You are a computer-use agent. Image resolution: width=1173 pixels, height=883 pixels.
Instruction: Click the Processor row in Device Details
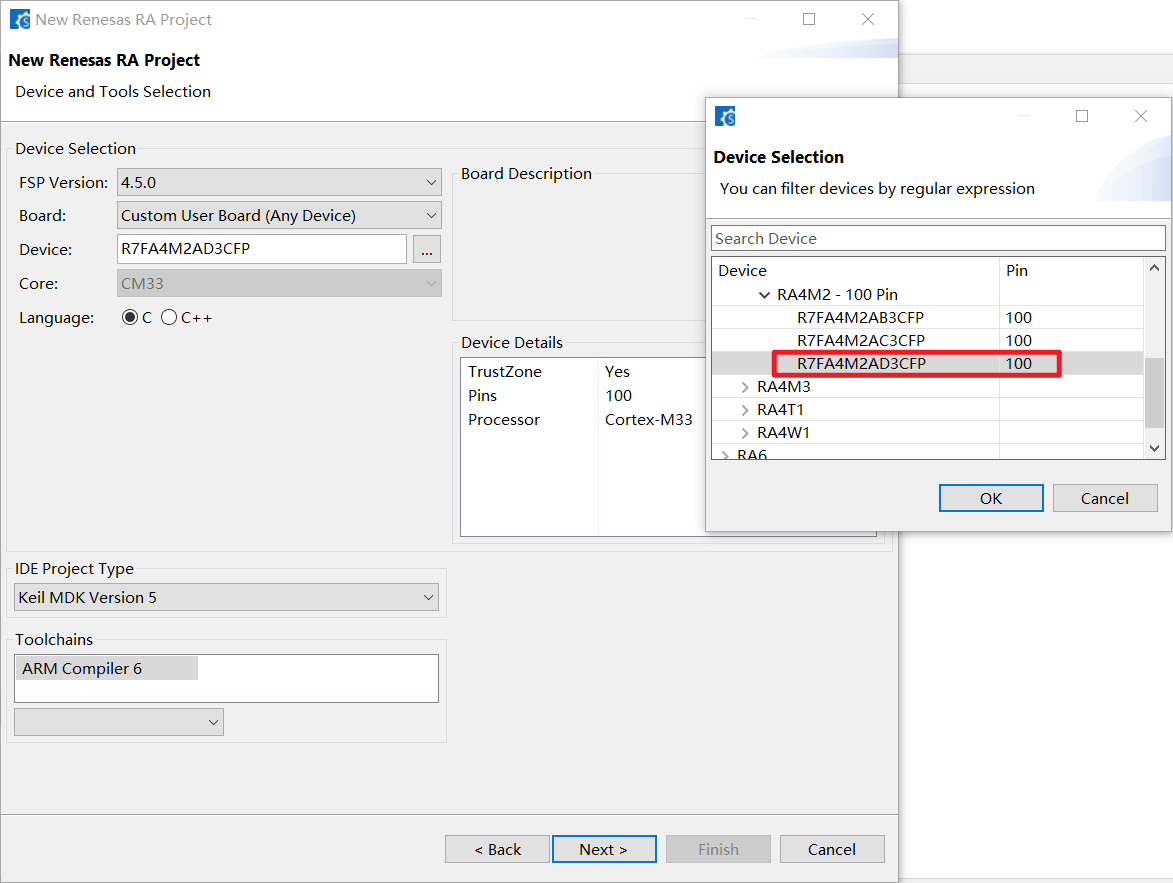coord(584,420)
